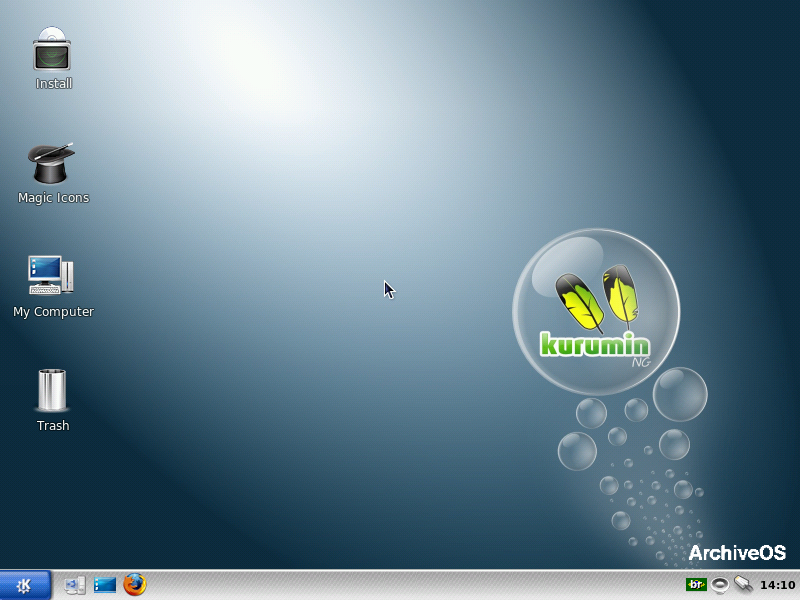Click the network plug tray icon

click(x=743, y=584)
